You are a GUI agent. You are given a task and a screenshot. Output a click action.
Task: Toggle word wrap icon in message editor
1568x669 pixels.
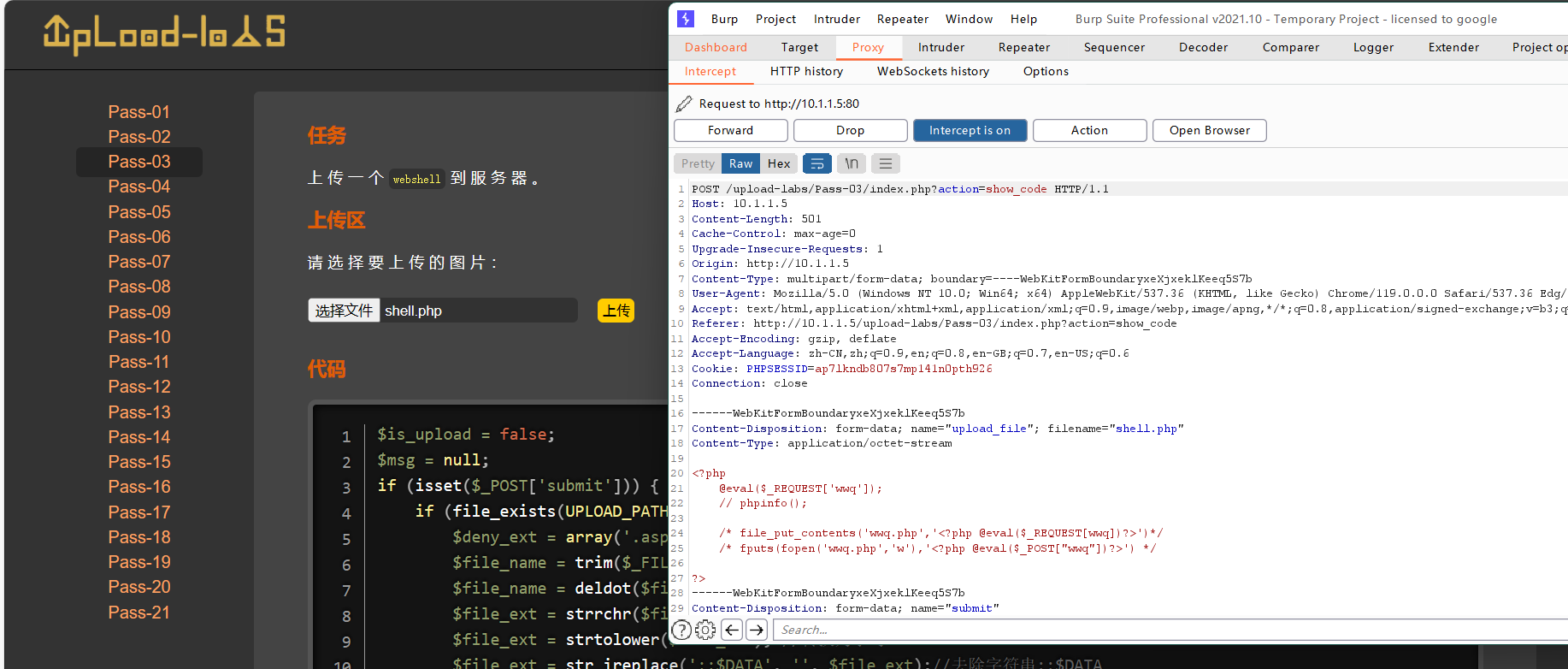[817, 163]
